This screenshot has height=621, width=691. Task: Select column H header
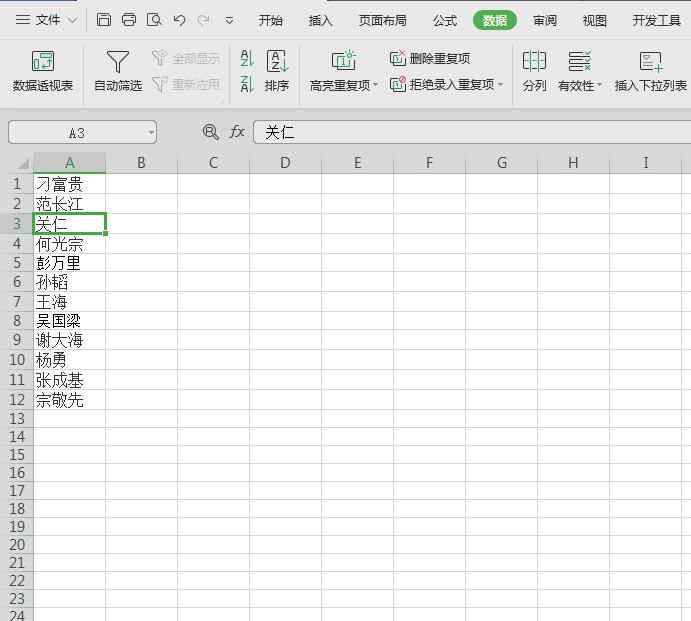point(573,163)
